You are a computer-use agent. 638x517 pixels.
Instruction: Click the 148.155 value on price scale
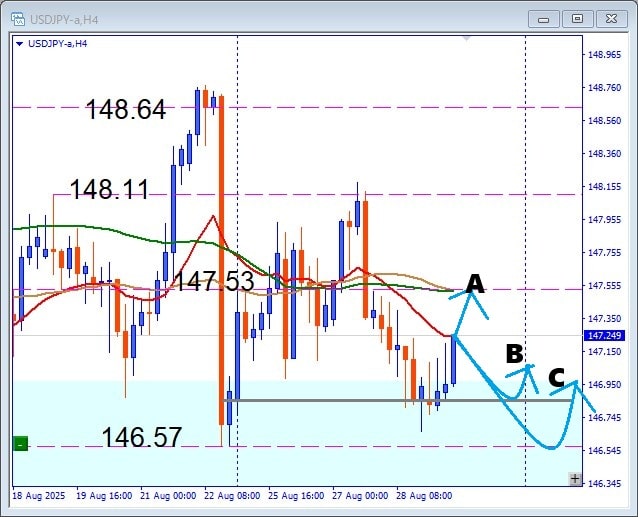[605, 186]
